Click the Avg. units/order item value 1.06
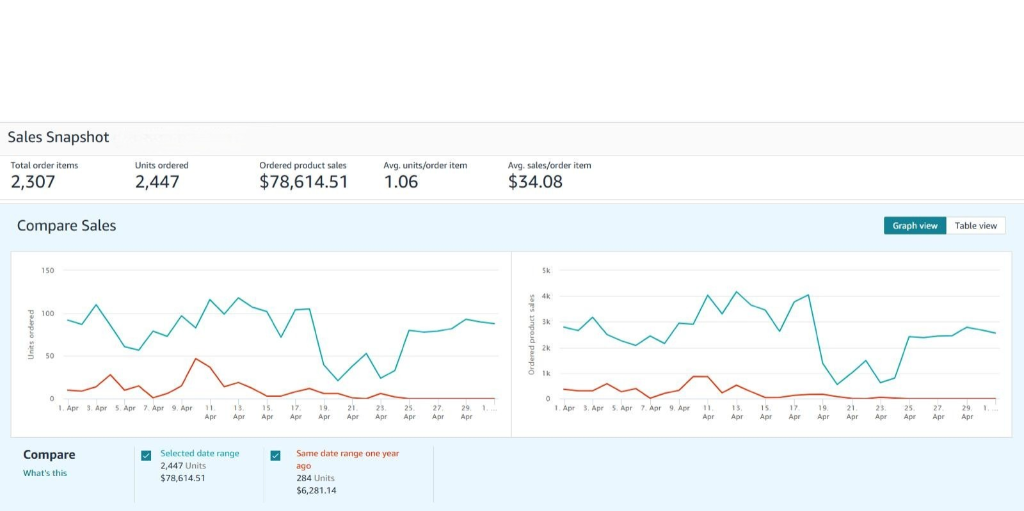 [x=401, y=182]
